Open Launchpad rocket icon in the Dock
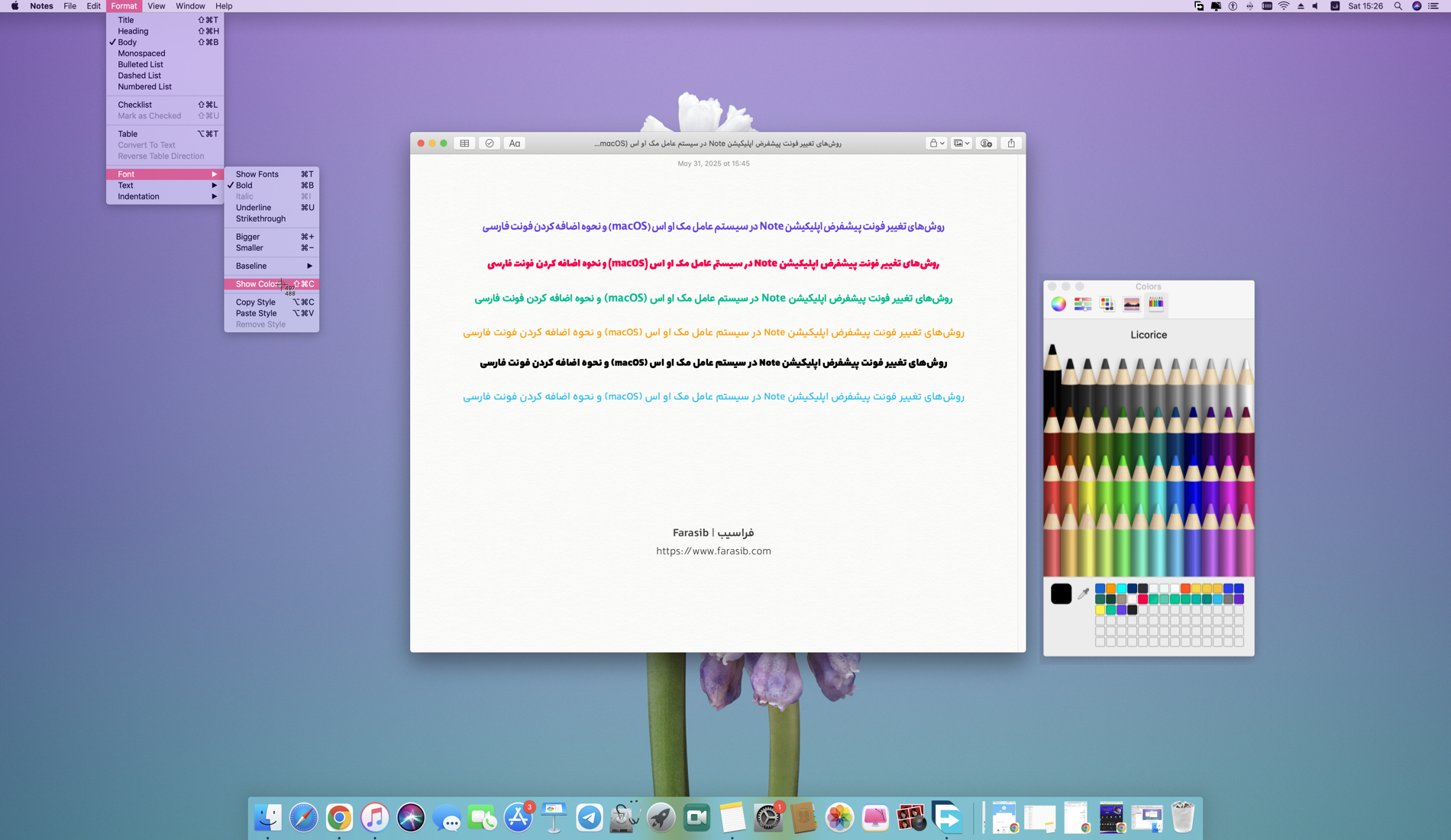Viewport: 1451px width, 840px height. click(661, 818)
